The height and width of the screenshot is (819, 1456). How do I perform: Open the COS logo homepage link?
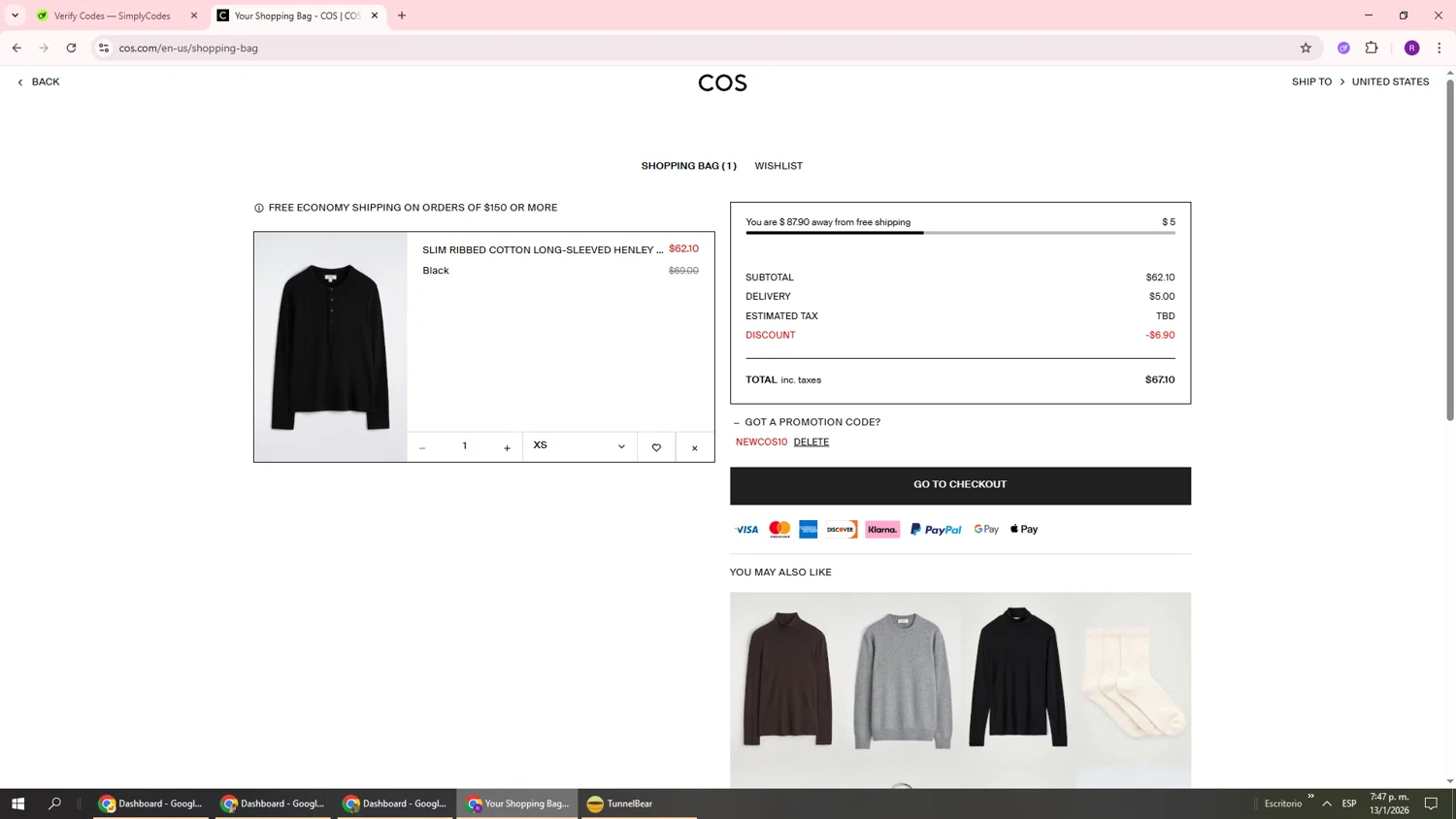pyautogui.click(x=722, y=83)
